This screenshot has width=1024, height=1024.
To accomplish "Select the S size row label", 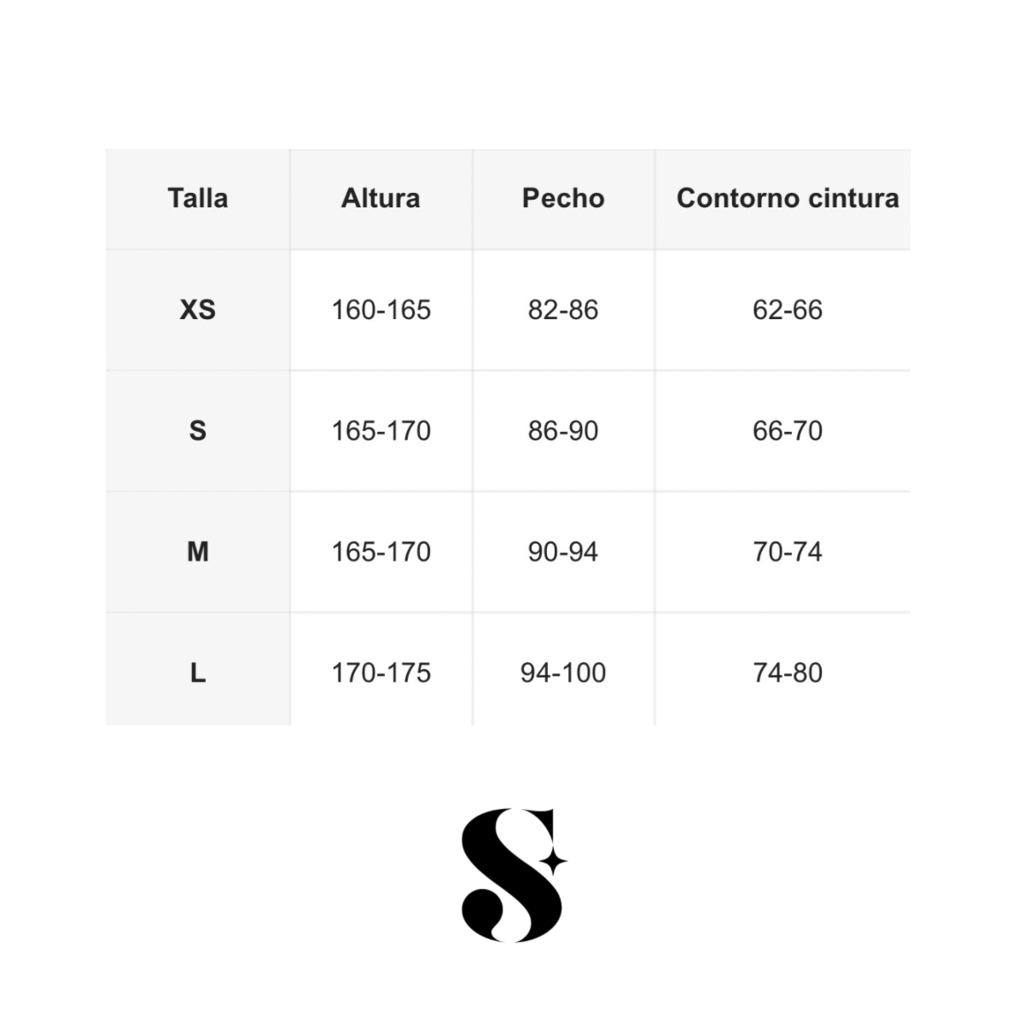I will pyautogui.click(x=198, y=431).
